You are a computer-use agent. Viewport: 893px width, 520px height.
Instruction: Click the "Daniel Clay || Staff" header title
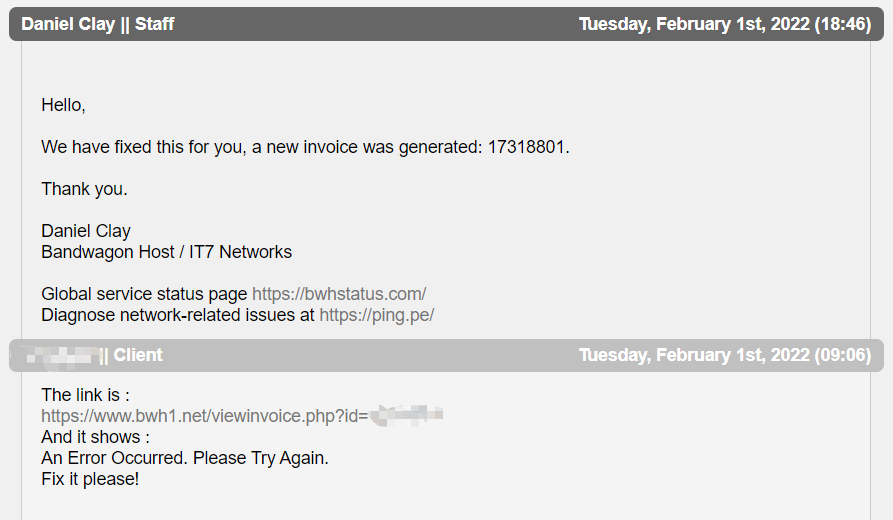98,24
